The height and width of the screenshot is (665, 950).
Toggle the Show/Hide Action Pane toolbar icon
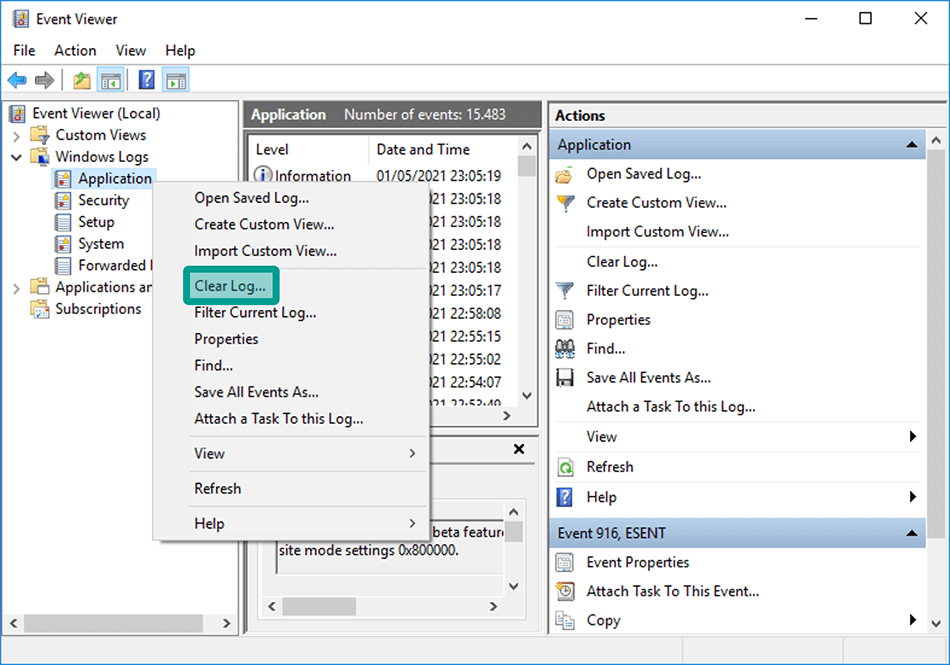click(176, 80)
